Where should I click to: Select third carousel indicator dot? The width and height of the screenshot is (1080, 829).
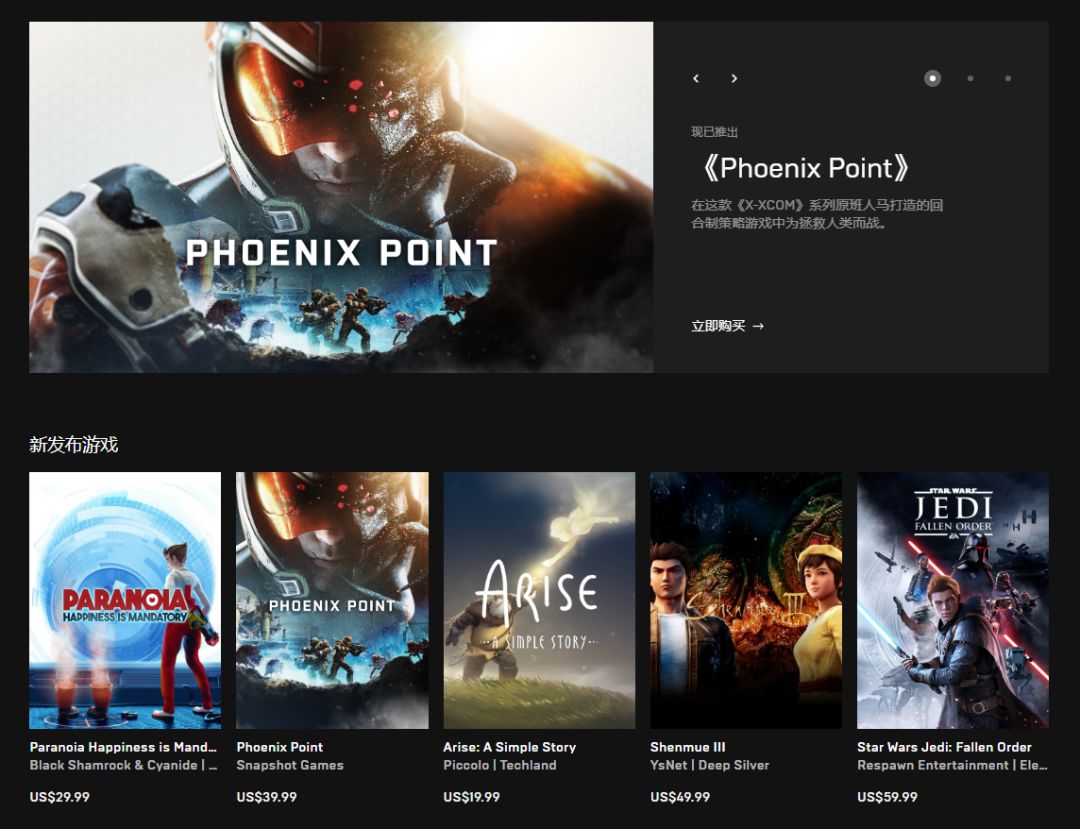tap(1008, 78)
